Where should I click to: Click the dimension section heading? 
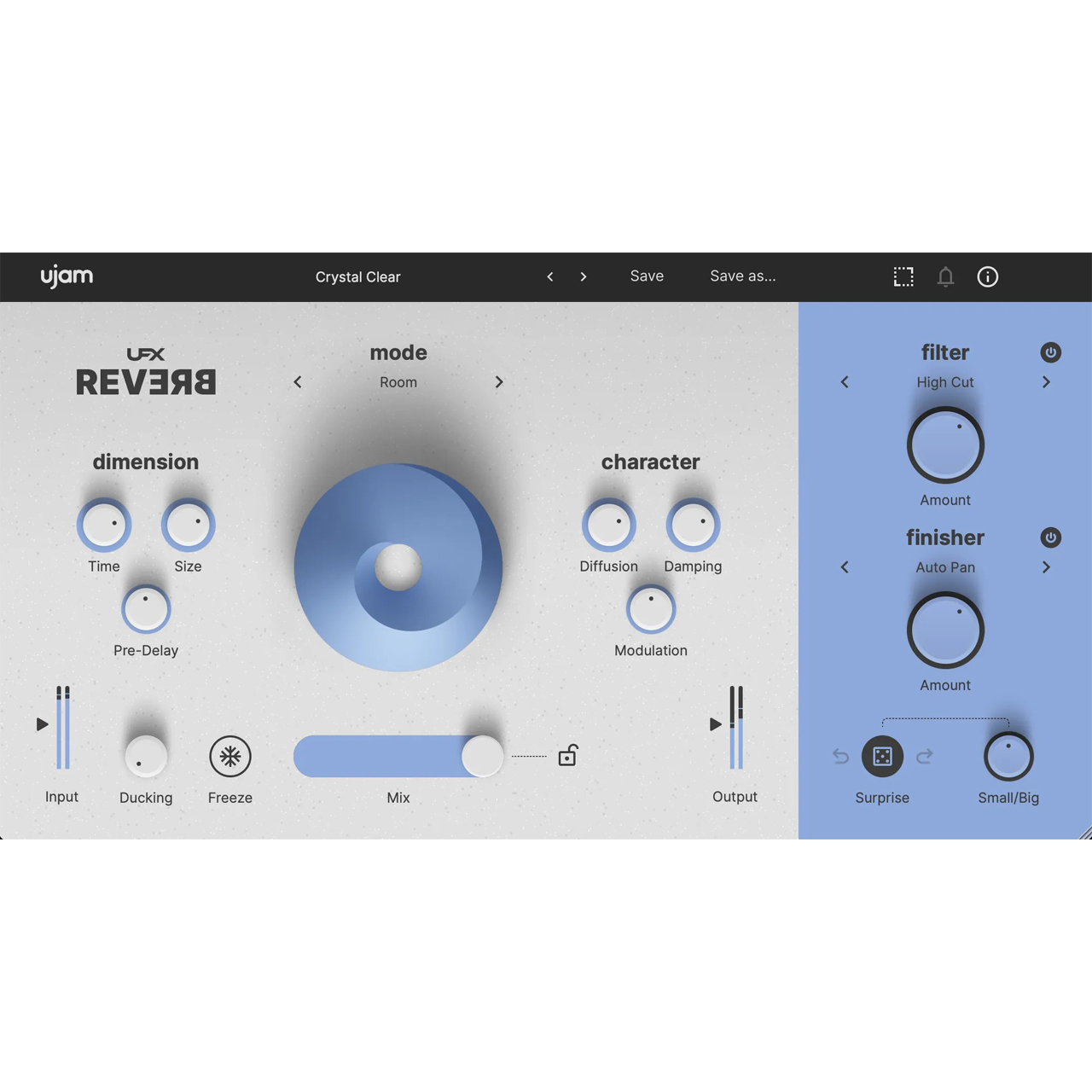click(x=146, y=462)
